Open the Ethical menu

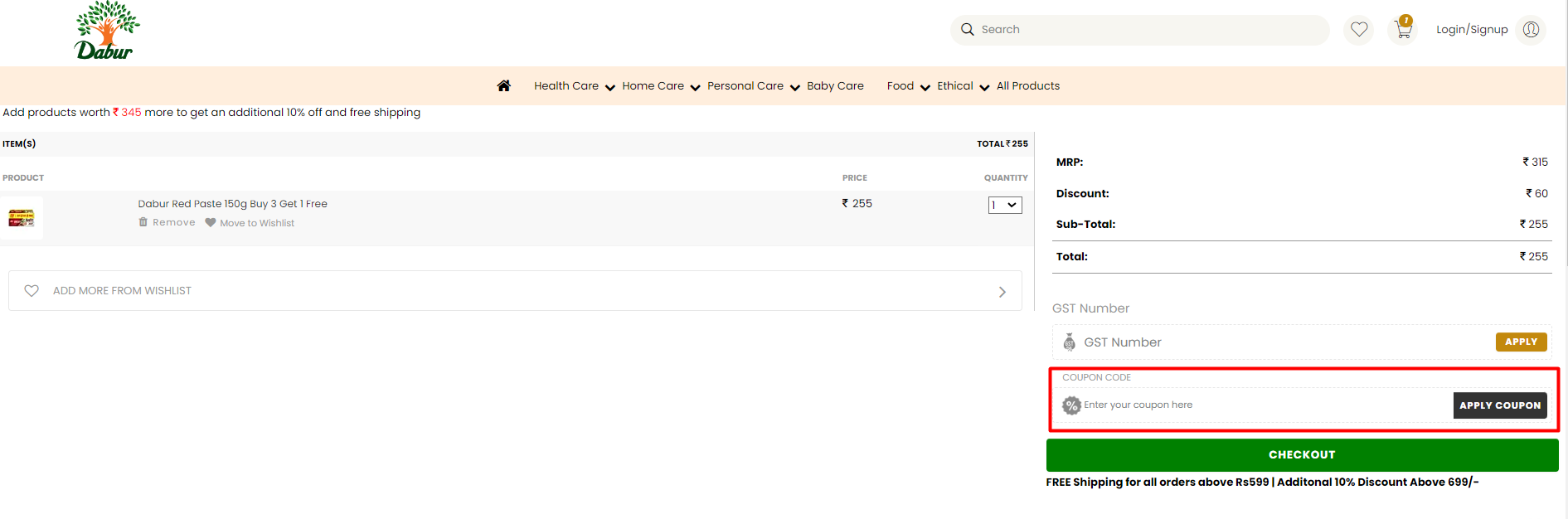click(x=955, y=86)
